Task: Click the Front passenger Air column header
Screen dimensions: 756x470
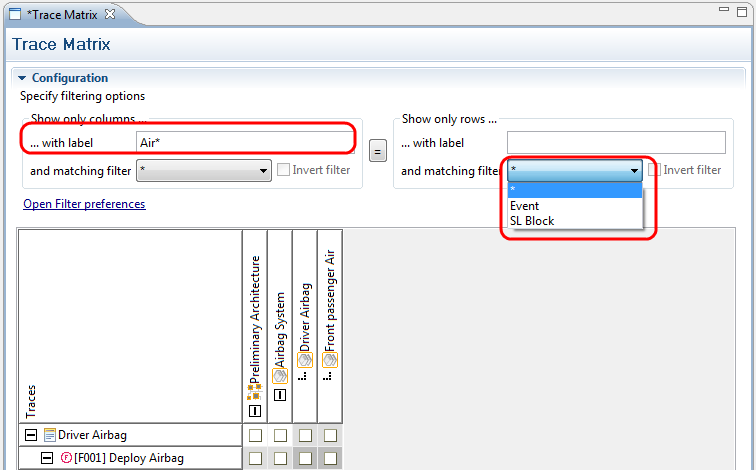Action: tap(330, 326)
